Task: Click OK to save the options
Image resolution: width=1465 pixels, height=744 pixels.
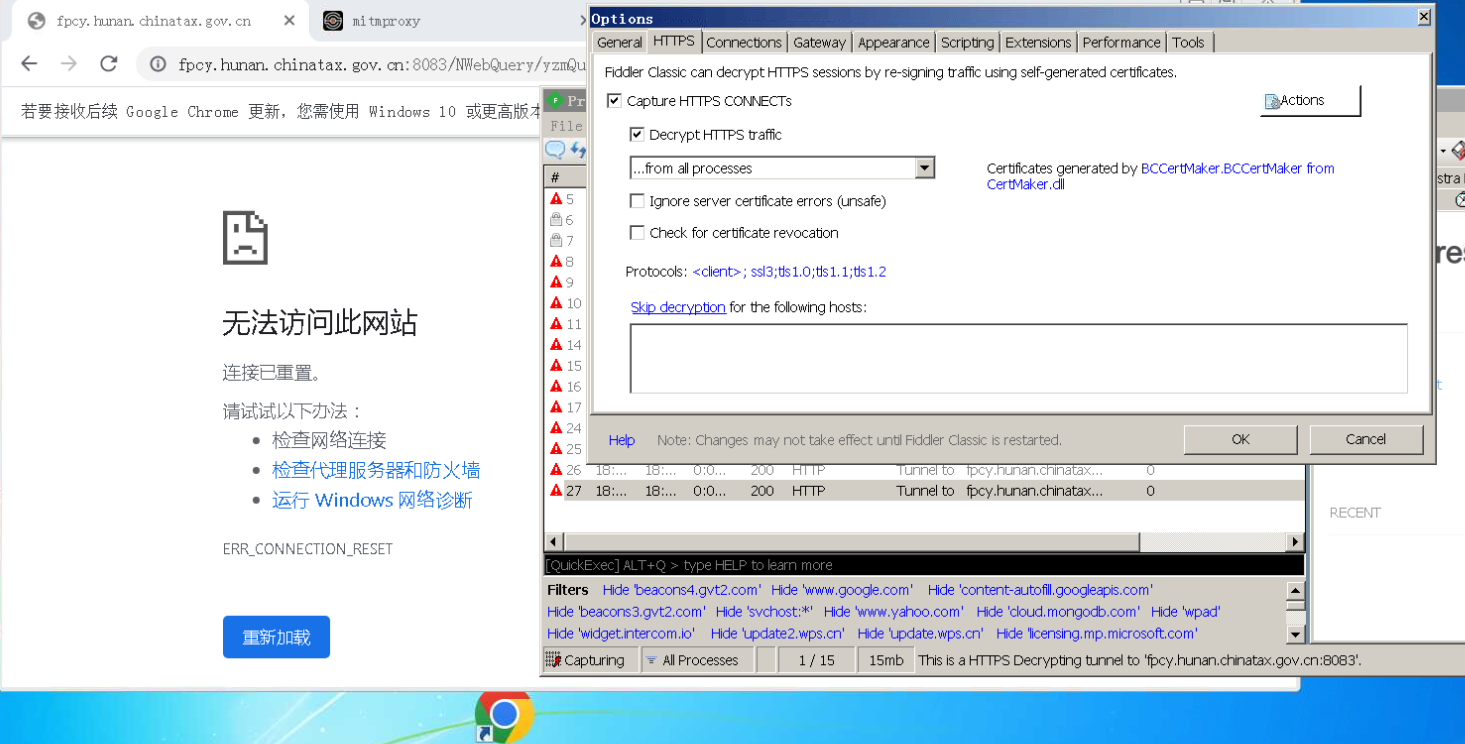Action: (x=1240, y=439)
